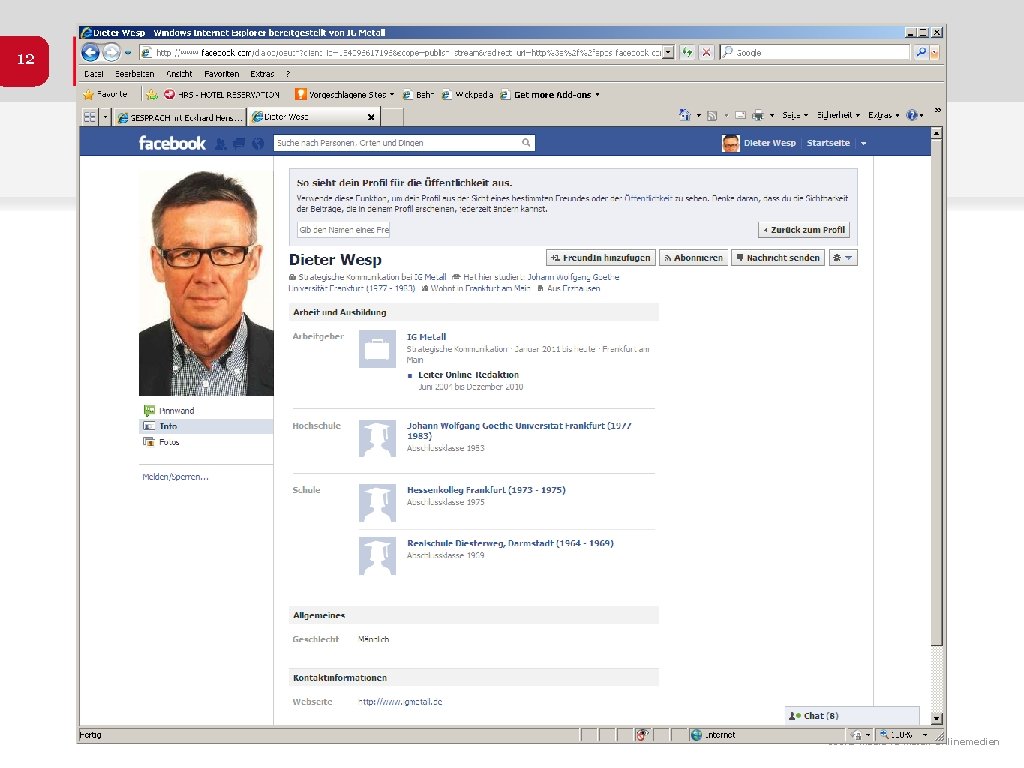Open the Seite dropdown in the command bar
Image resolution: width=1024 pixels, height=768 pixels.
(x=795, y=116)
